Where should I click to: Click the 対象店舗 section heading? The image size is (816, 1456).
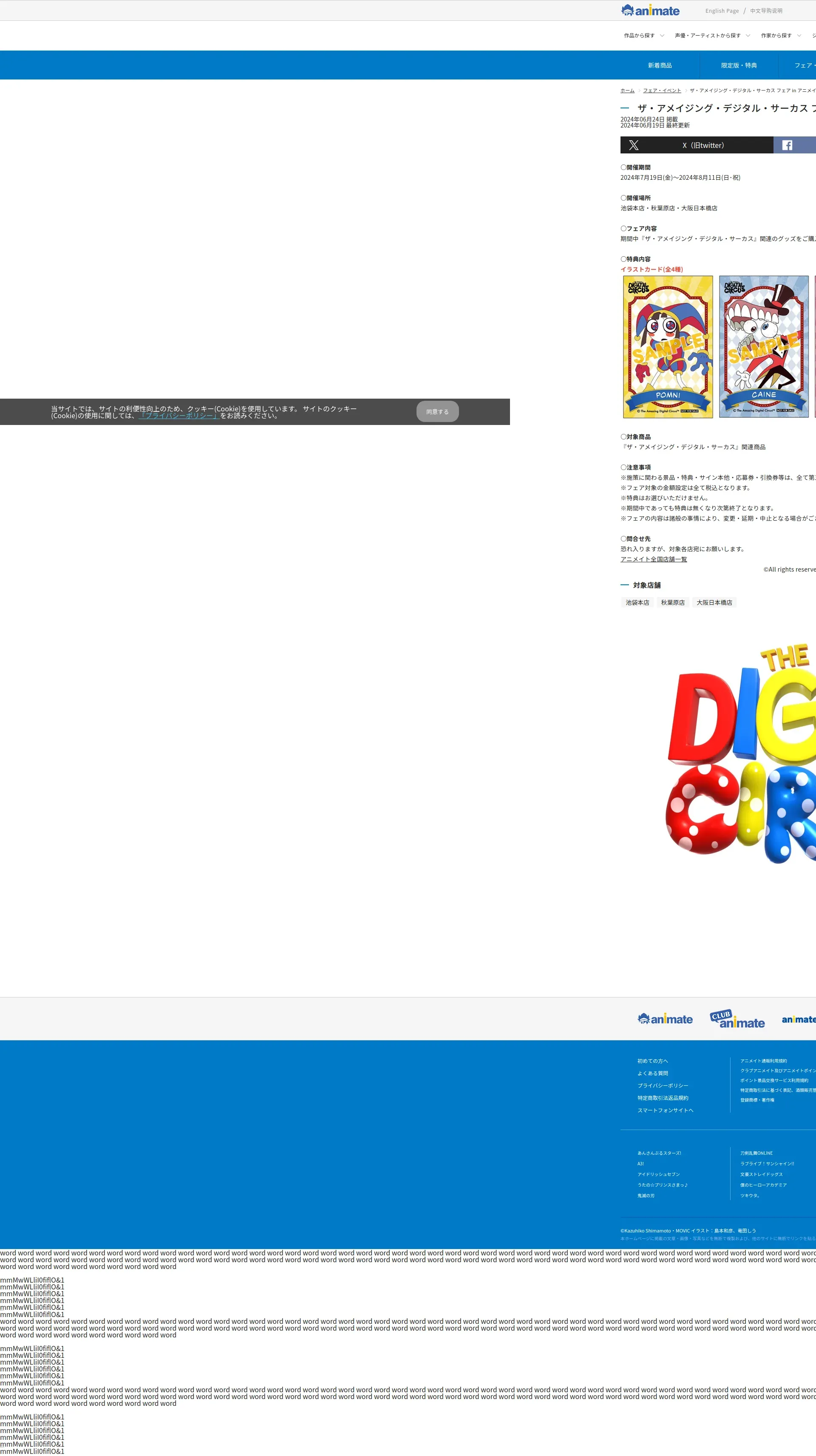tap(646, 585)
